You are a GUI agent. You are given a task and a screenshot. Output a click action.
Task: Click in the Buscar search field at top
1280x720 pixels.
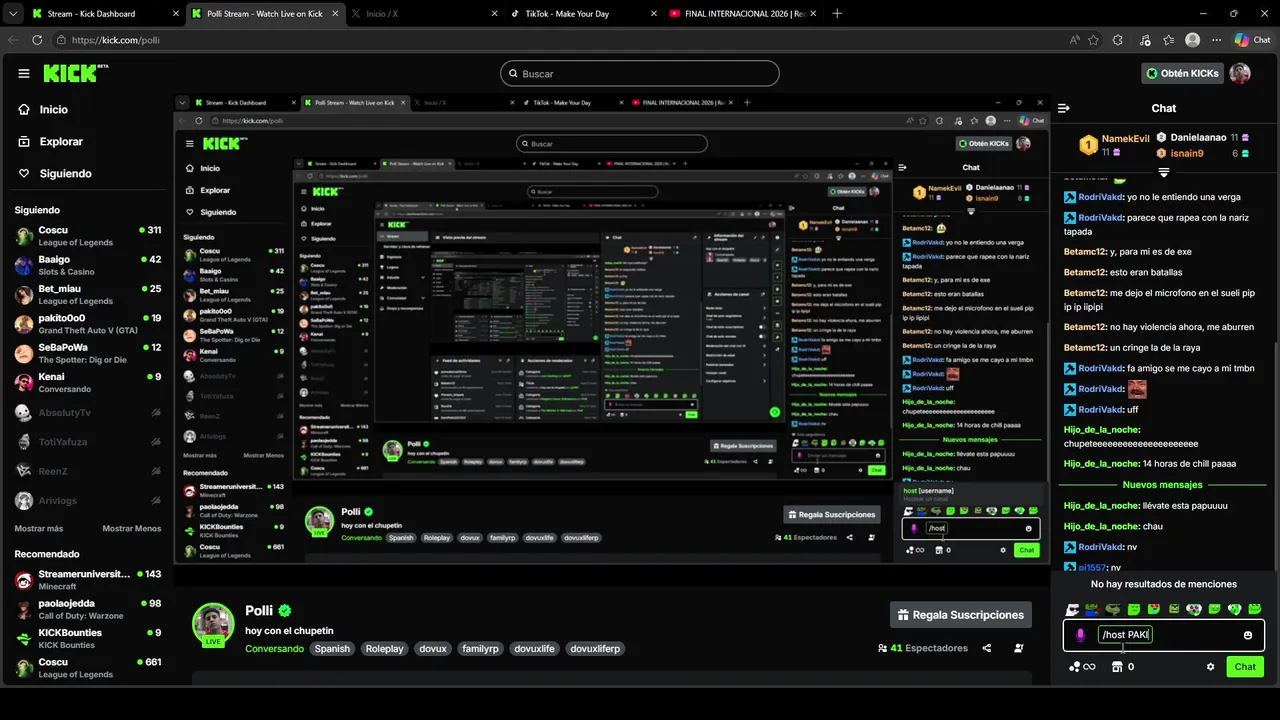[640, 73]
